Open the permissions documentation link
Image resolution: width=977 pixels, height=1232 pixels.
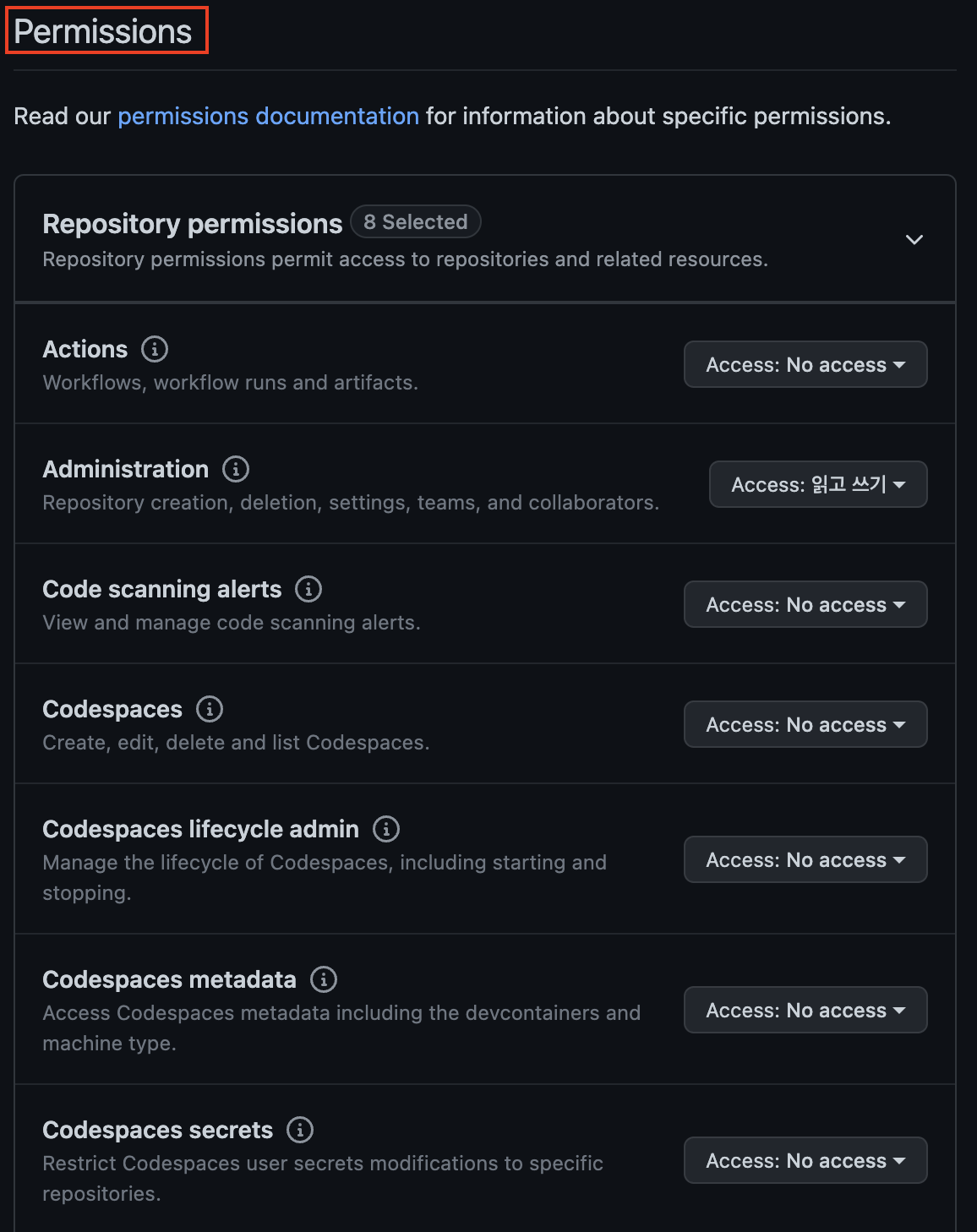click(x=268, y=117)
